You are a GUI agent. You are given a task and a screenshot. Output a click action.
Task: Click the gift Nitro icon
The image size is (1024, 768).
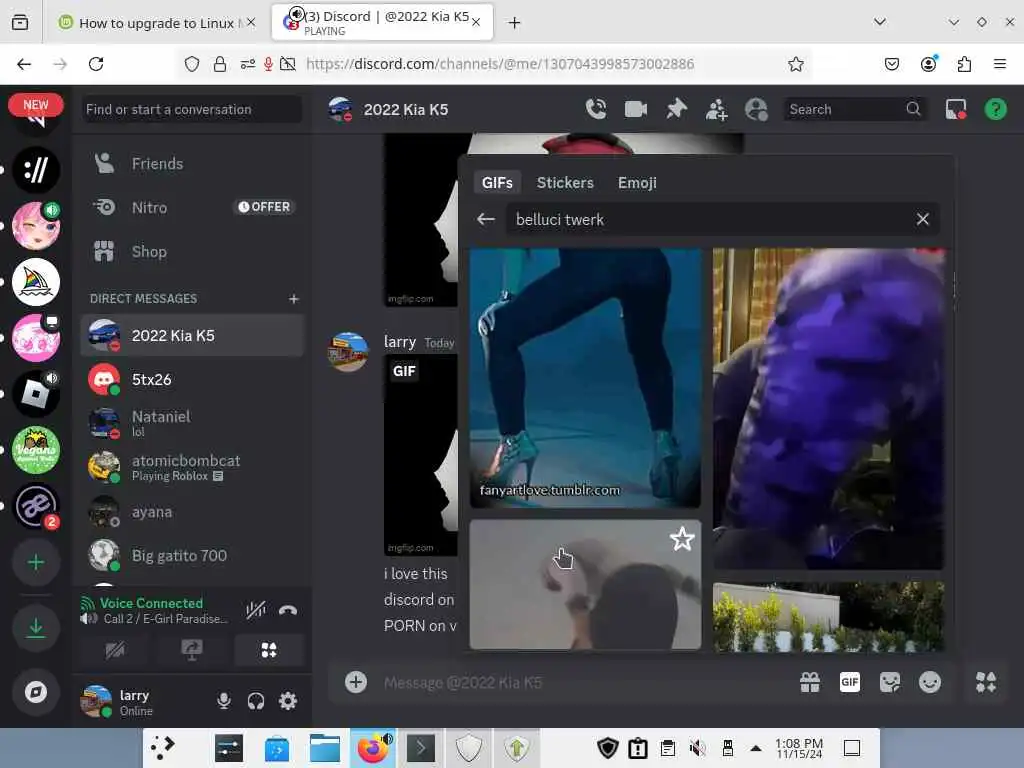tap(810, 682)
